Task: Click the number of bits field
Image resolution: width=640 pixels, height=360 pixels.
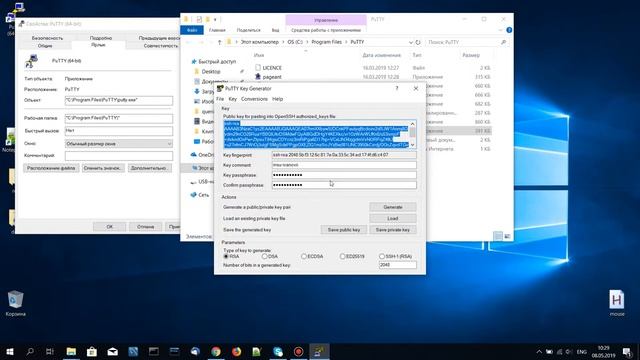Action: pyautogui.click(x=398, y=265)
